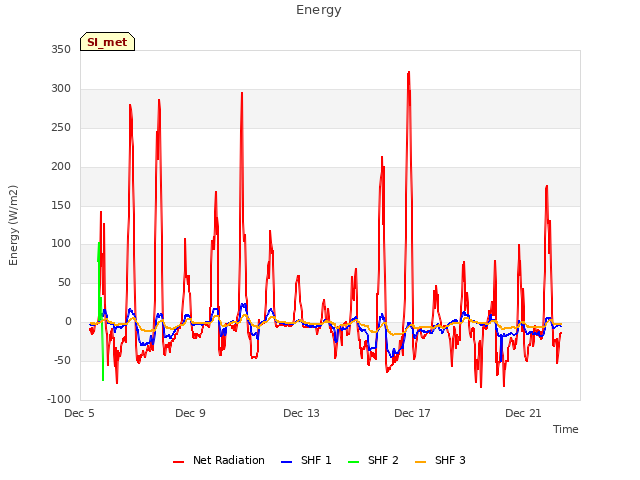The width and height of the screenshot is (640, 480).
Task: Click the -50 y-axis tick label
Action: (x=62, y=360)
